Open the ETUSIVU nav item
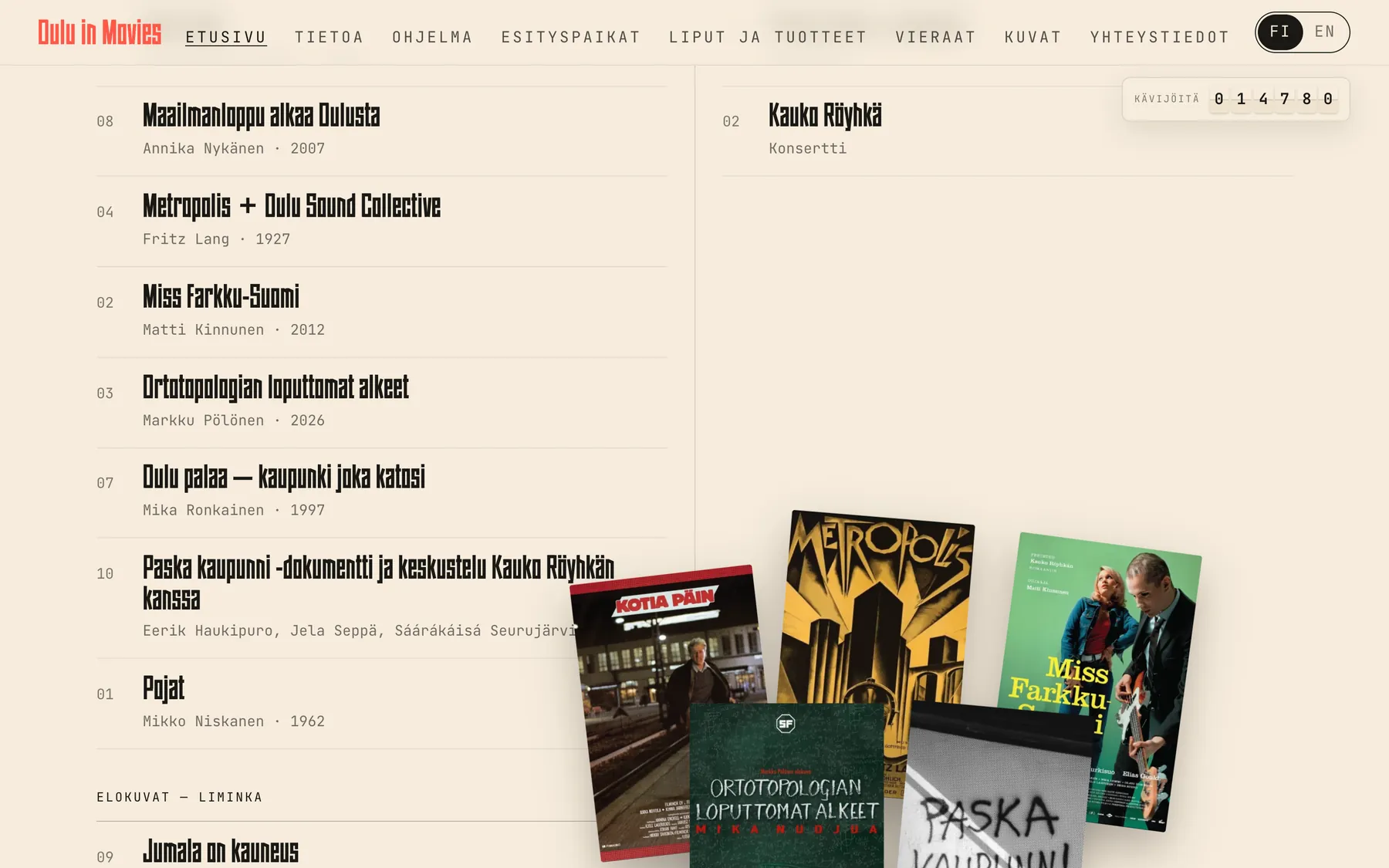This screenshot has width=1389, height=868. pyautogui.click(x=226, y=37)
